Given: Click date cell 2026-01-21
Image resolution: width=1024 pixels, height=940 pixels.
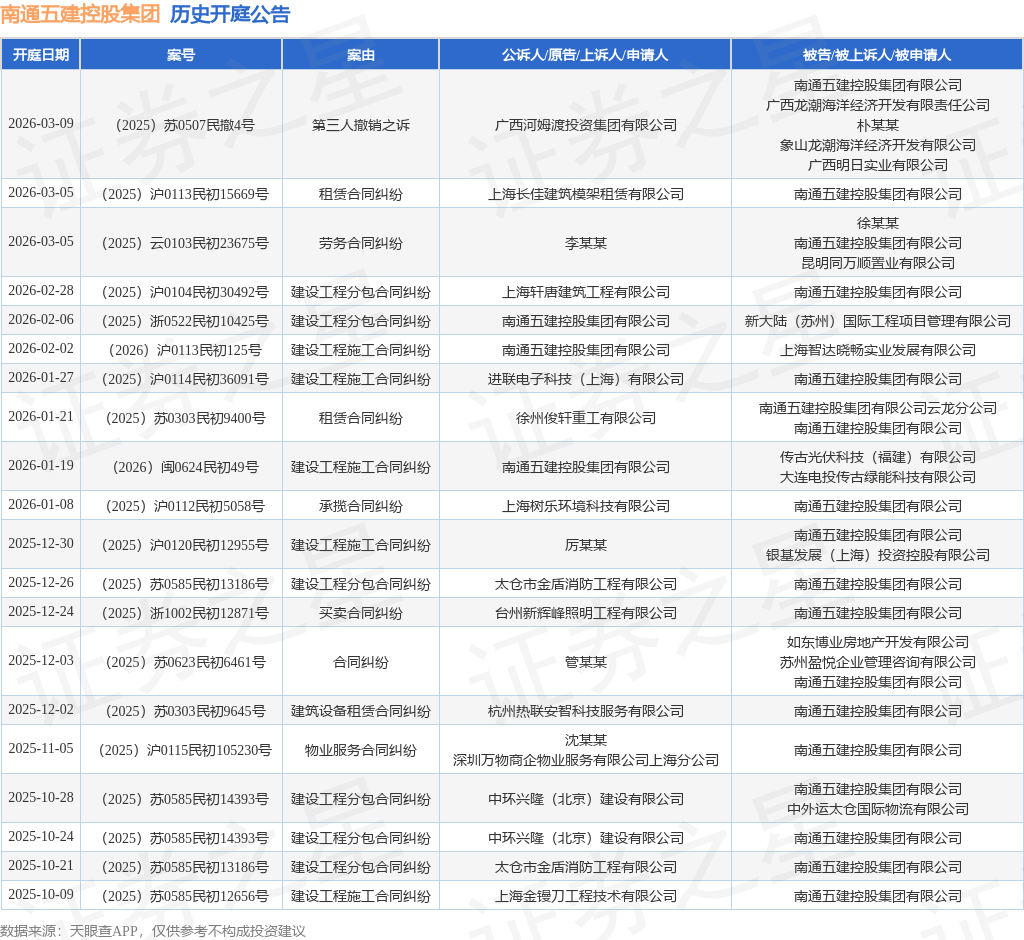Looking at the screenshot, I should 40,416.
